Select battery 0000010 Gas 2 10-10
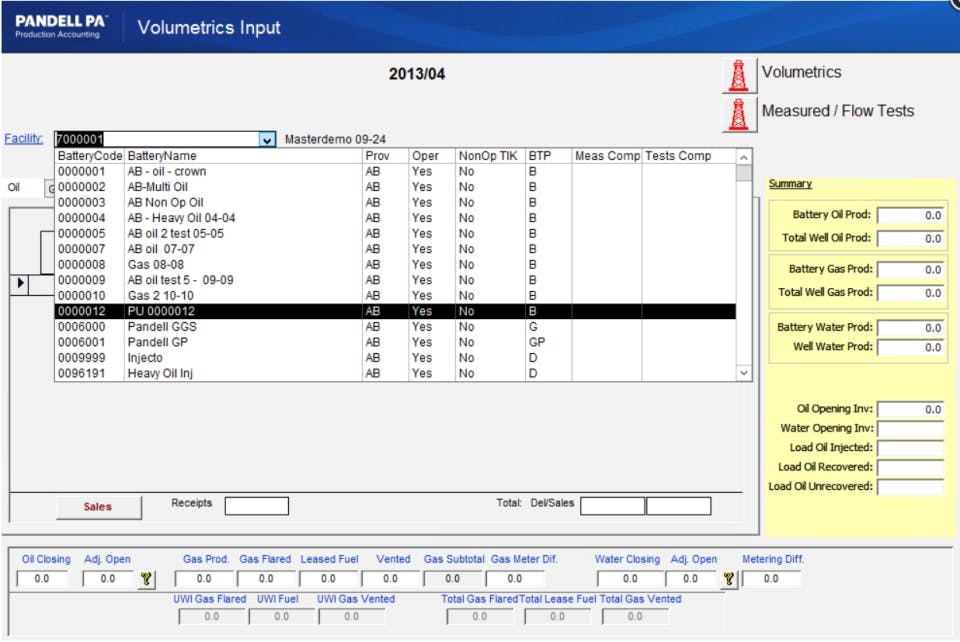Viewport: 960px width, 642px height. click(396, 296)
